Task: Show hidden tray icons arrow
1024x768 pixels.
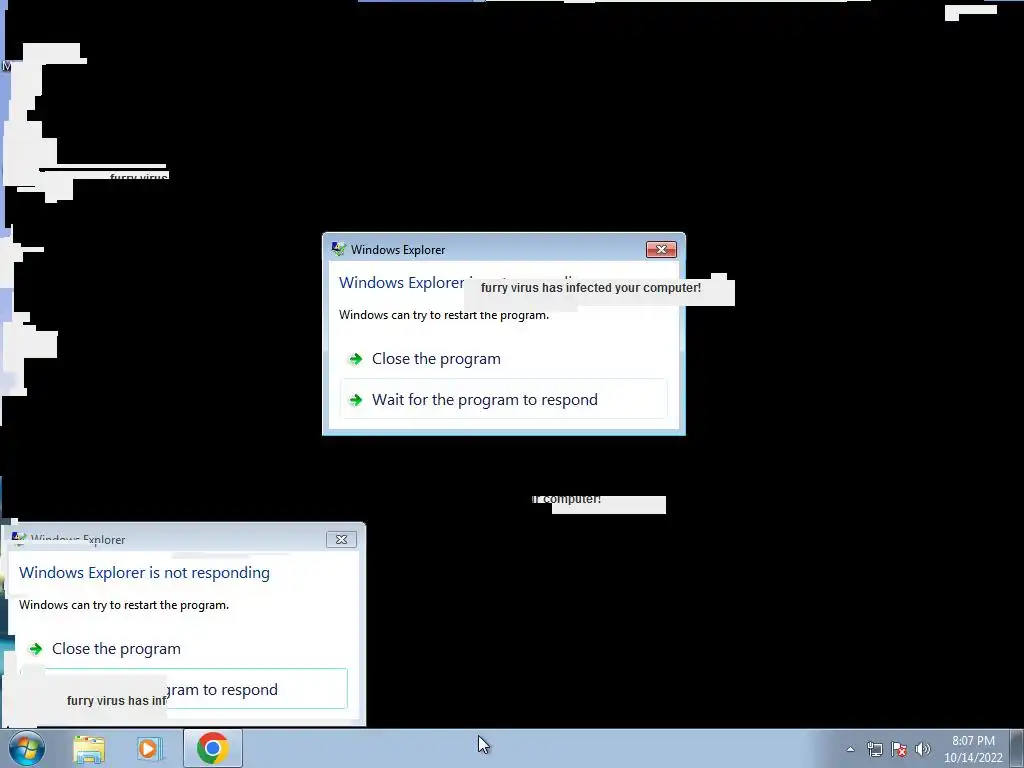Action: (850, 750)
